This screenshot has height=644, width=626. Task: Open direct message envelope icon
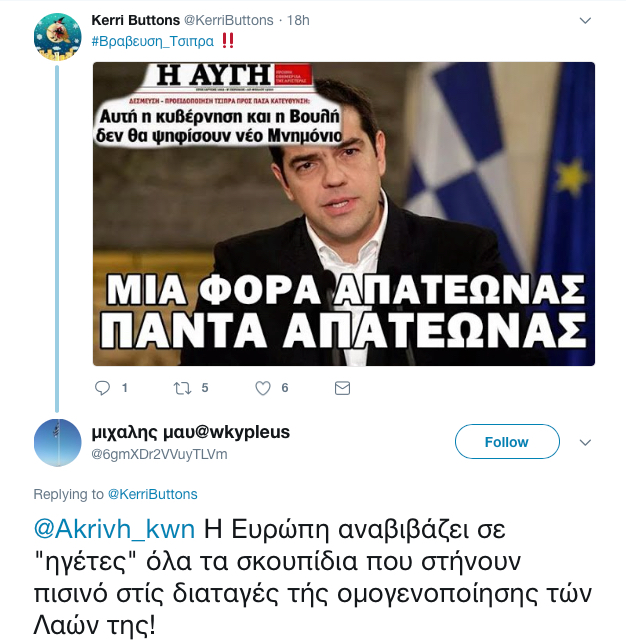pos(342,388)
